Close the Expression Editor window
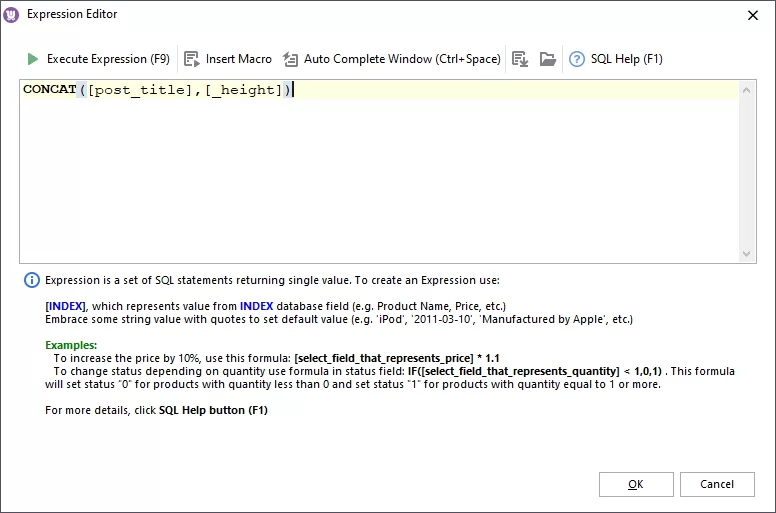Image resolution: width=776 pixels, height=513 pixels. tap(752, 14)
